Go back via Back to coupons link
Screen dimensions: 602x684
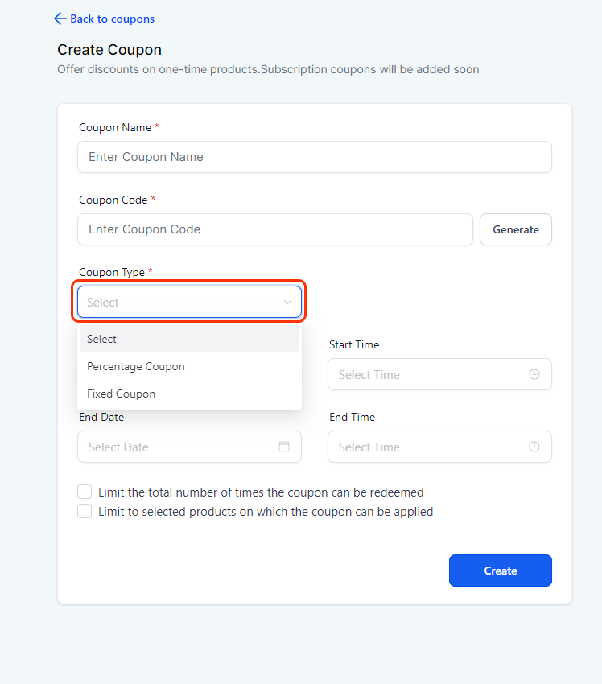[112, 19]
